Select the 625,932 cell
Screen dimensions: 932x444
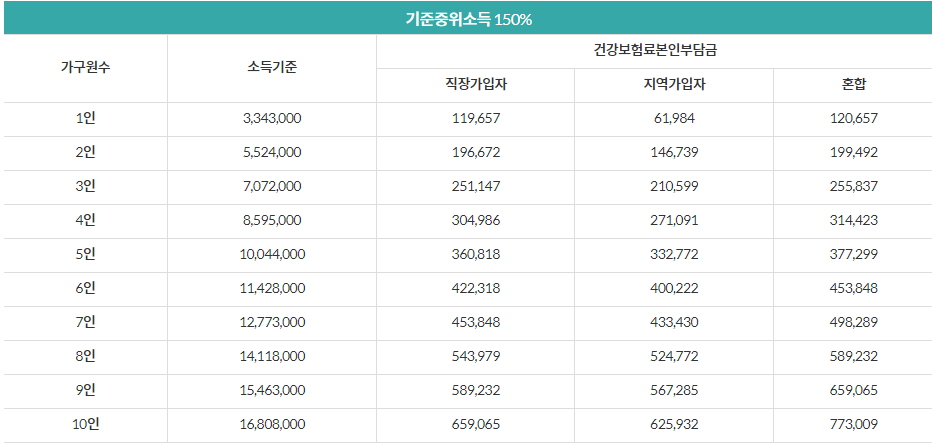pyautogui.click(x=674, y=423)
